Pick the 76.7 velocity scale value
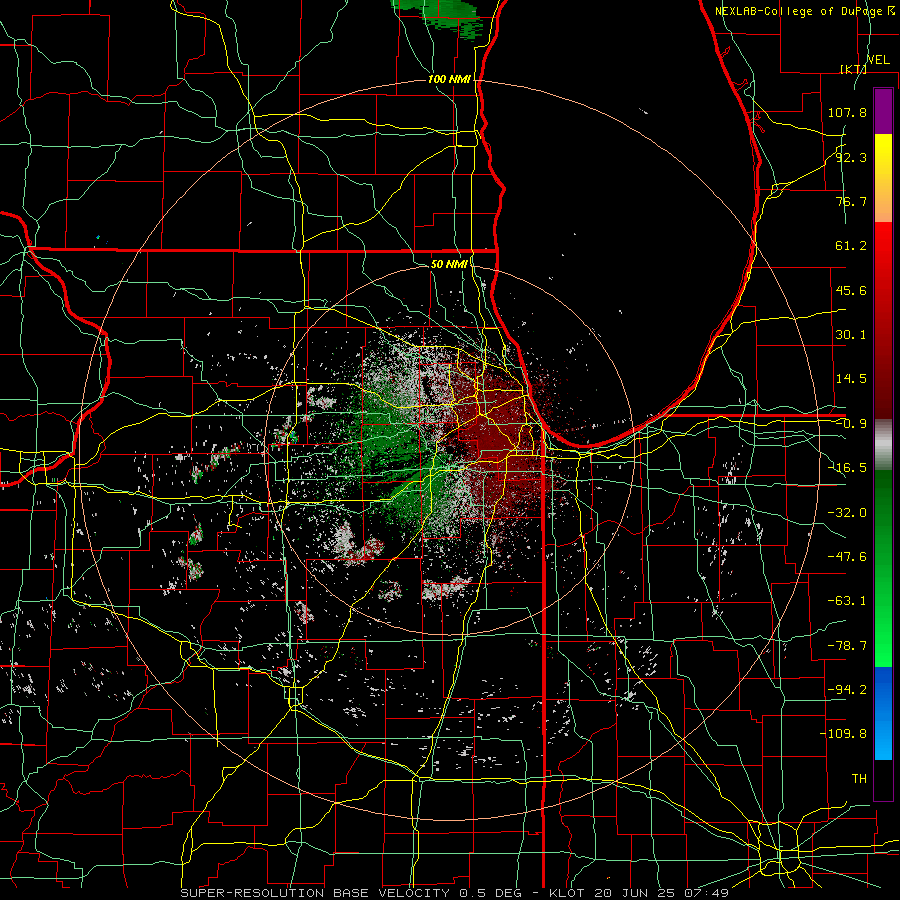The width and height of the screenshot is (900, 900). 851,201
